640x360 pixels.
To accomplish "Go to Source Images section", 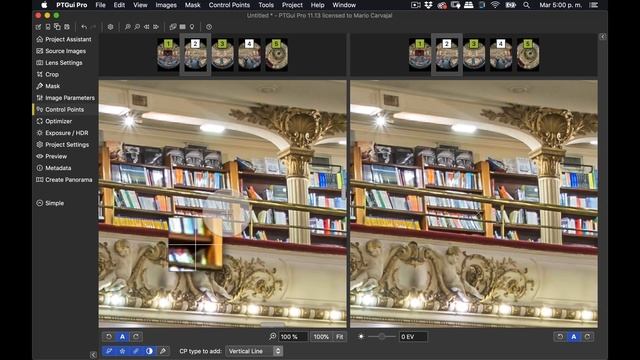I will point(61,51).
